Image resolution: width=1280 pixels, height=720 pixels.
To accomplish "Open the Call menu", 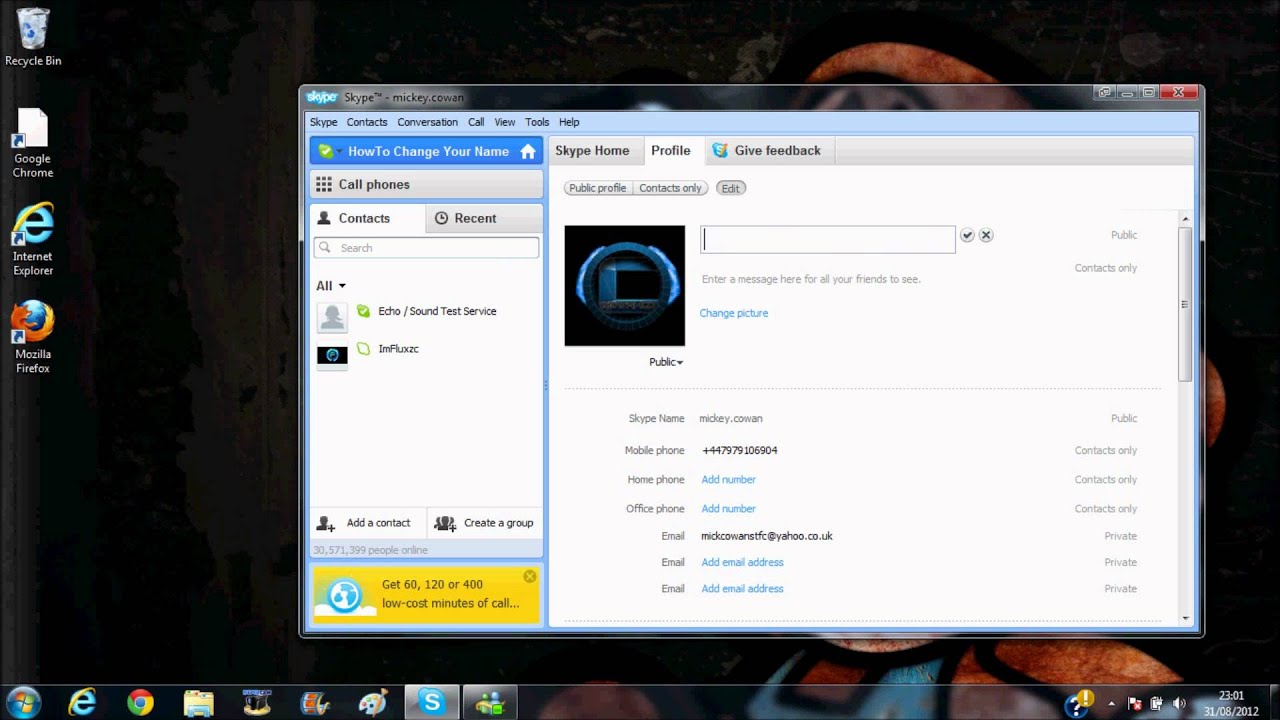I will (x=476, y=122).
